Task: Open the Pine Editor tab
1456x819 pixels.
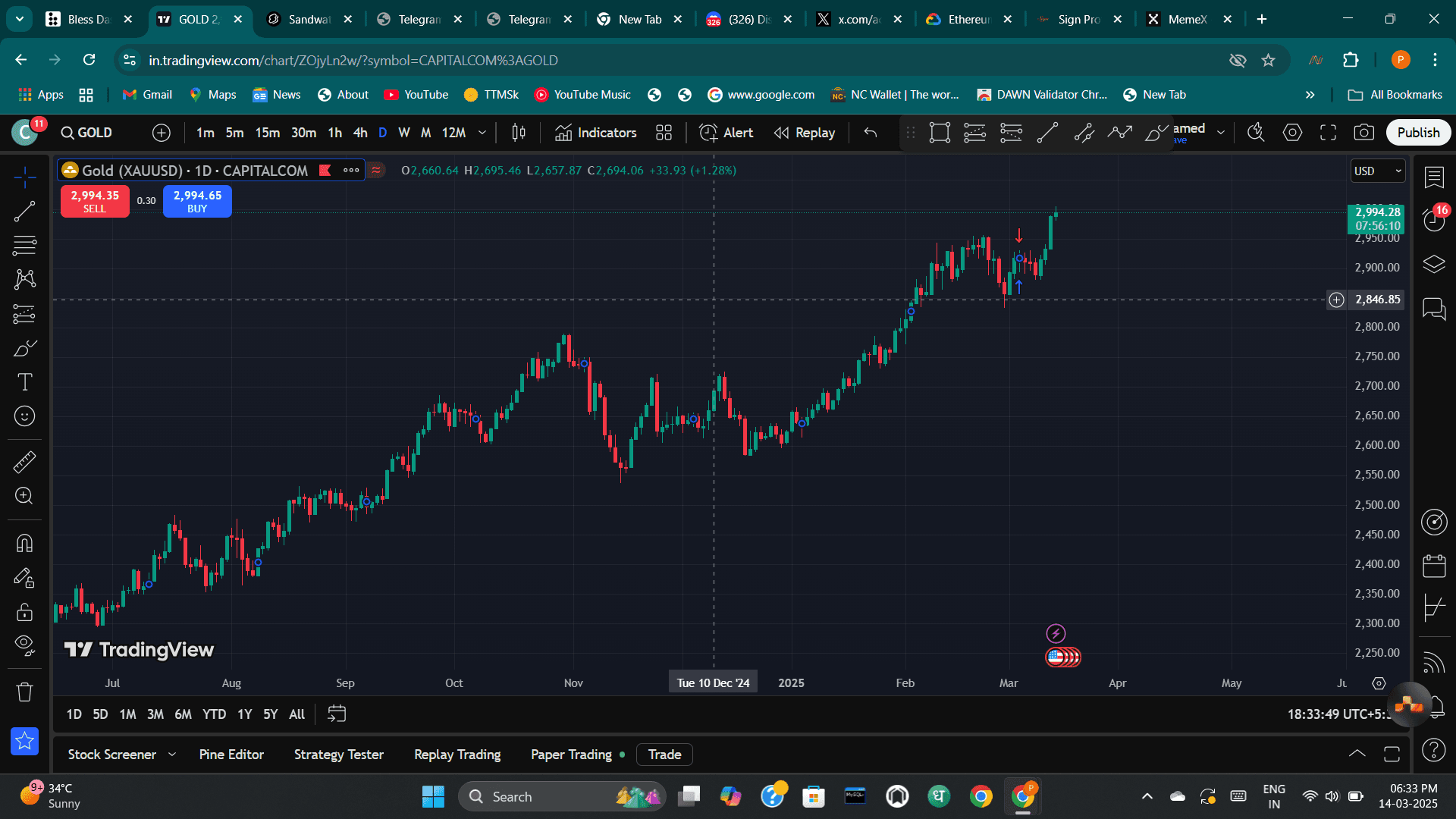Action: point(231,755)
